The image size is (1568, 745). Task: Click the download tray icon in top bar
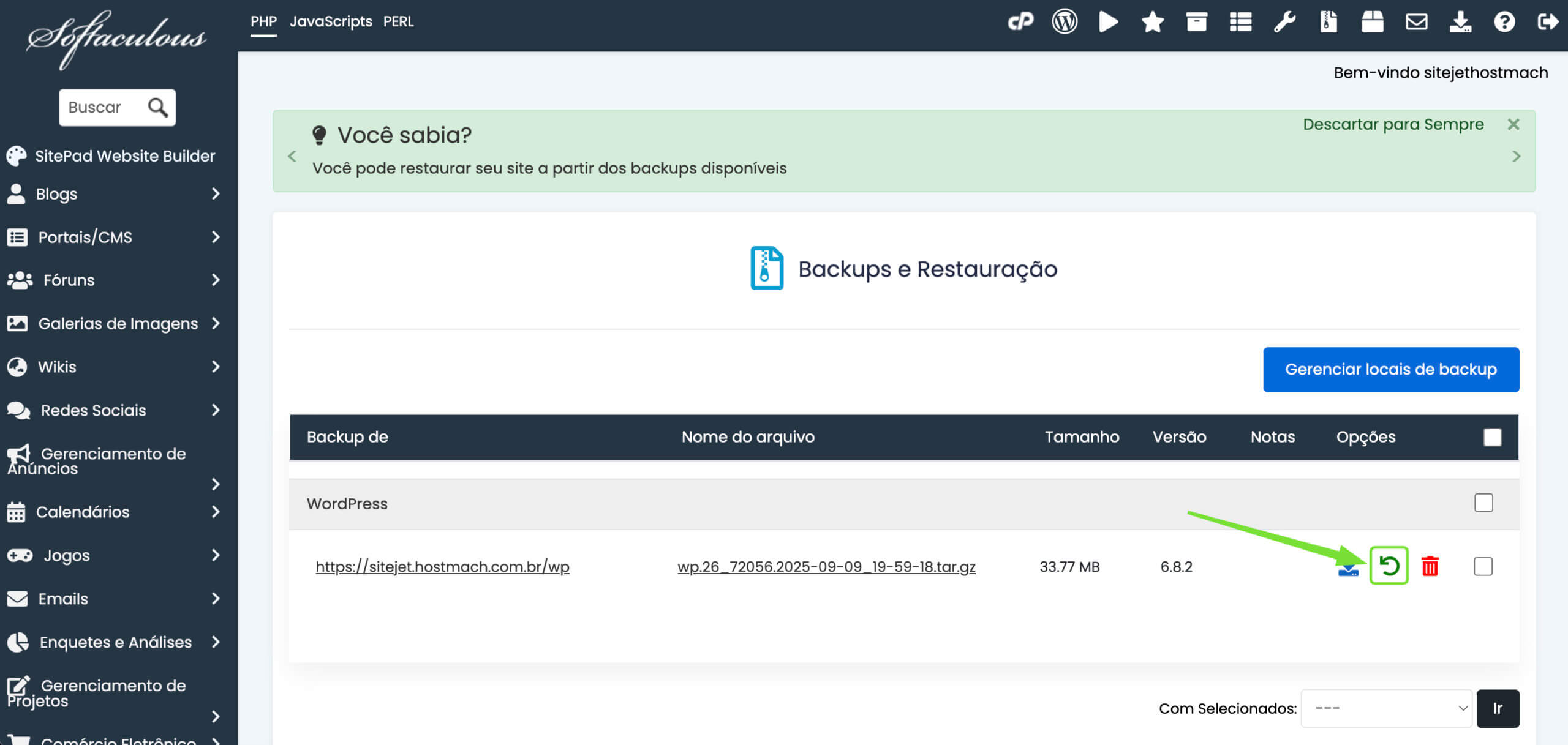click(x=1461, y=22)
